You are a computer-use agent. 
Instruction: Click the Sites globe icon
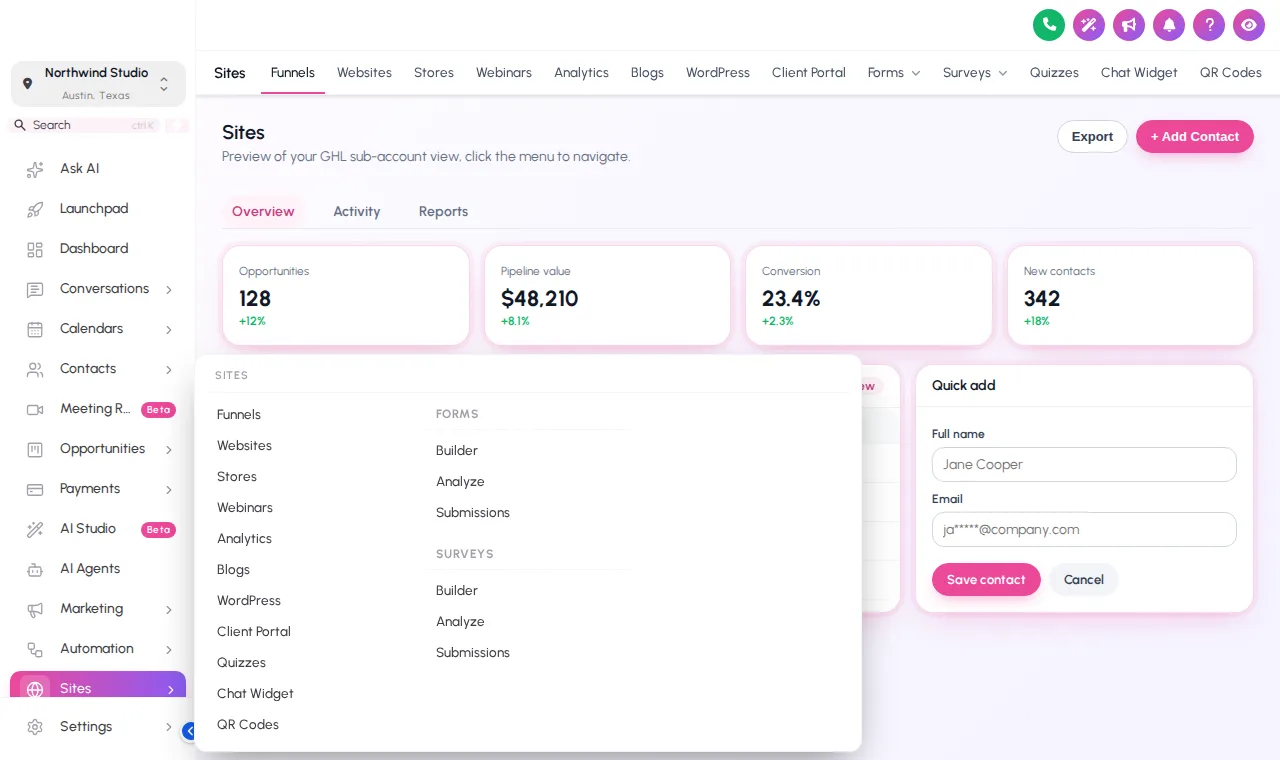[35, 689]
